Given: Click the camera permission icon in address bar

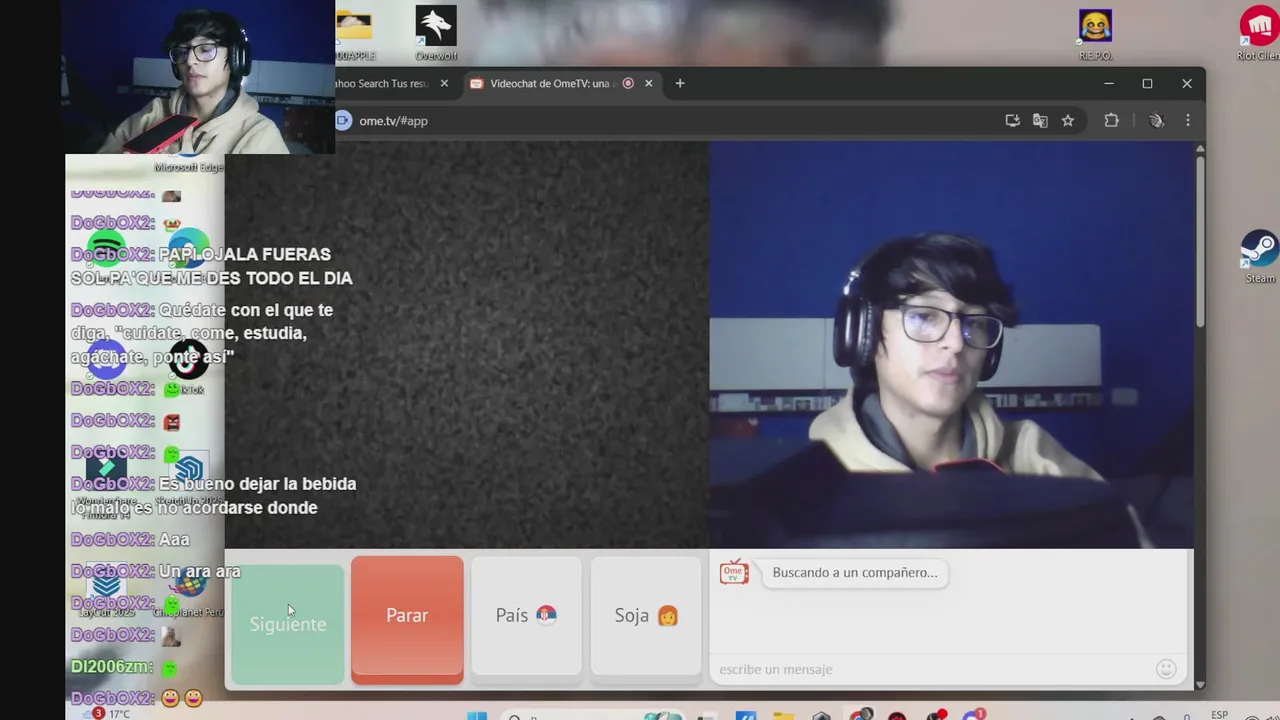Looking at the screenshot, I should click(343, 120).
